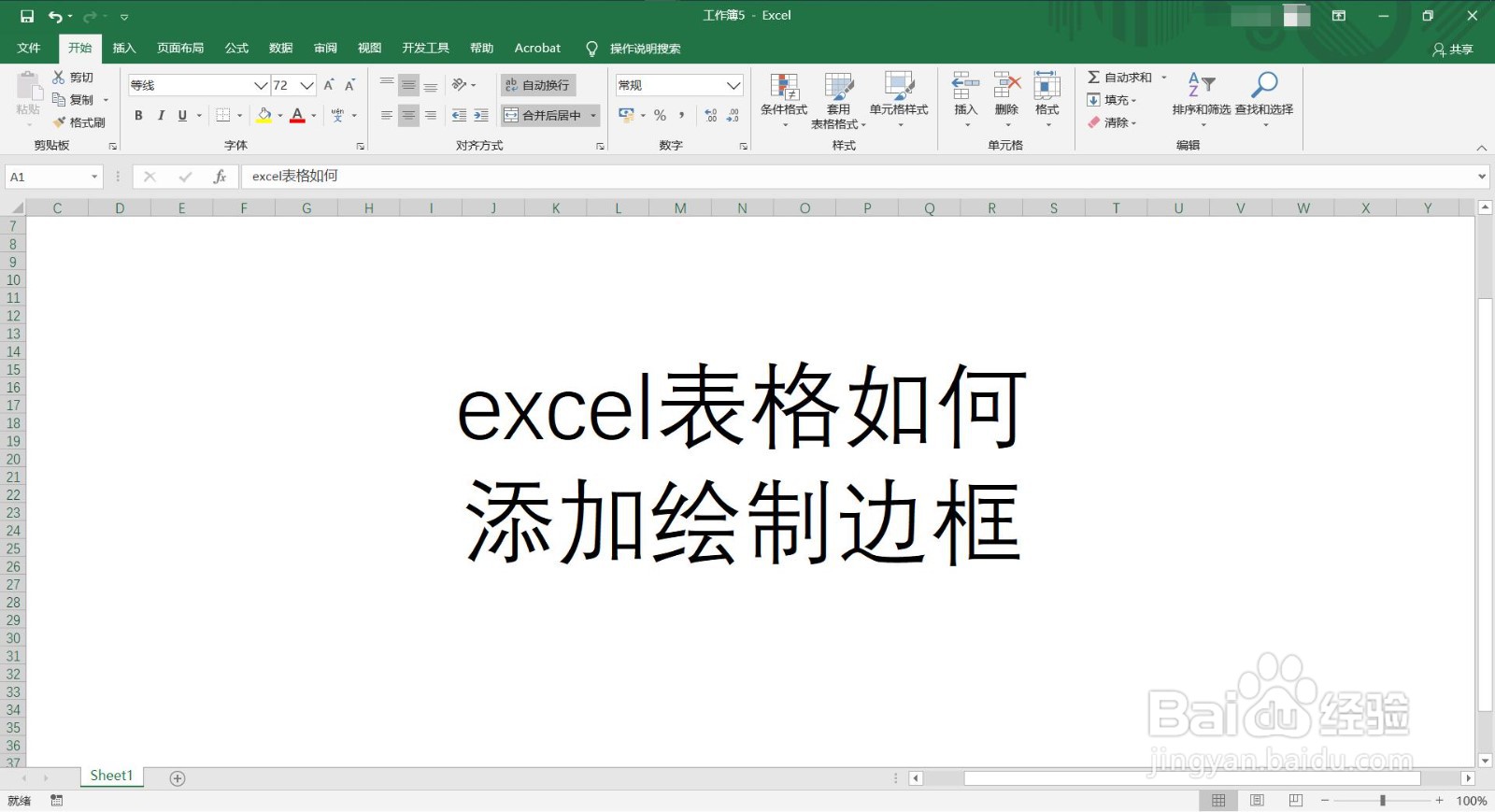This screenshot has height=812, width=1495.
Task: Click the 插入 cells button
Action: 965,99
